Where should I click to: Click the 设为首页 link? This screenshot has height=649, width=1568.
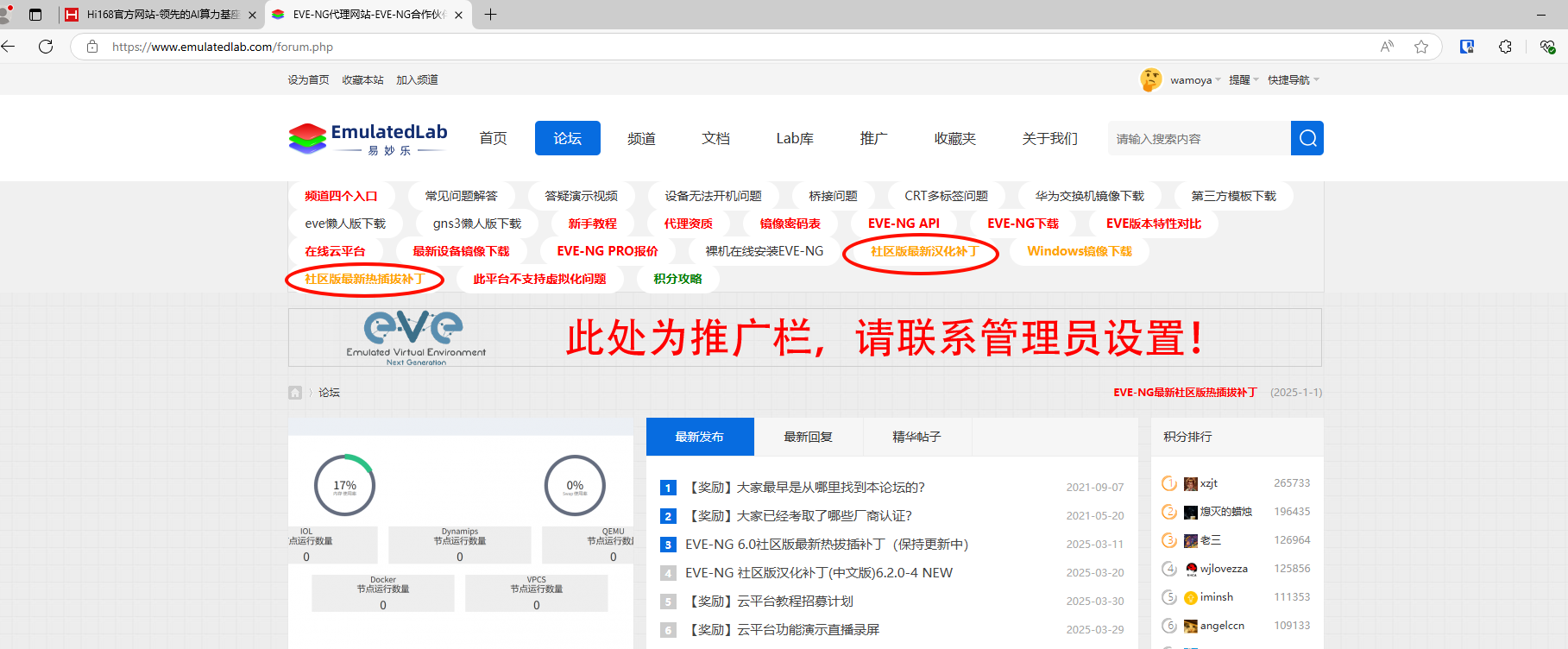click(309, 80)
